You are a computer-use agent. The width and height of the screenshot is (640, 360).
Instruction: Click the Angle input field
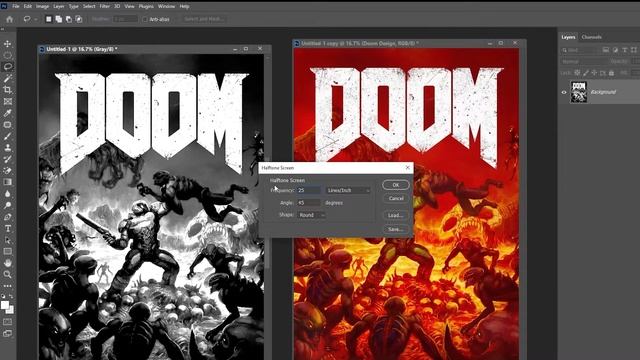[x=309, y=202]
